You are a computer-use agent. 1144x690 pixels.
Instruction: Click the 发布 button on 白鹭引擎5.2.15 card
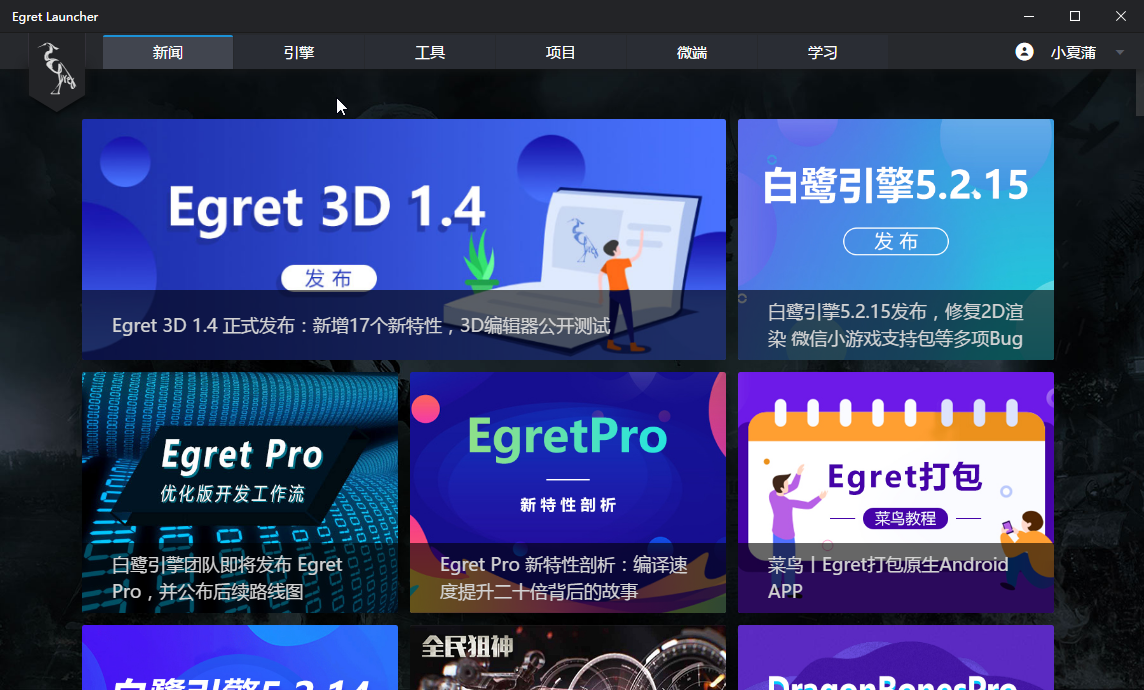(x=895, y=241)
